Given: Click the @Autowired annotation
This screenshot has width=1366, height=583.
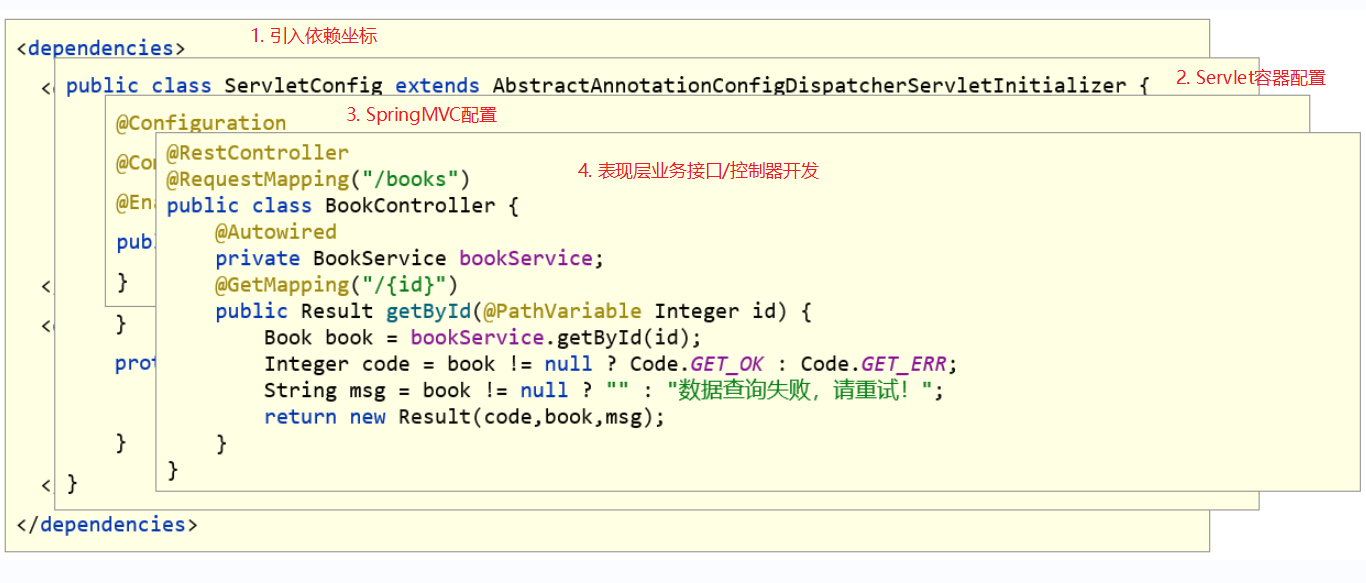Looking at the screenshot, I should [276, 232].
